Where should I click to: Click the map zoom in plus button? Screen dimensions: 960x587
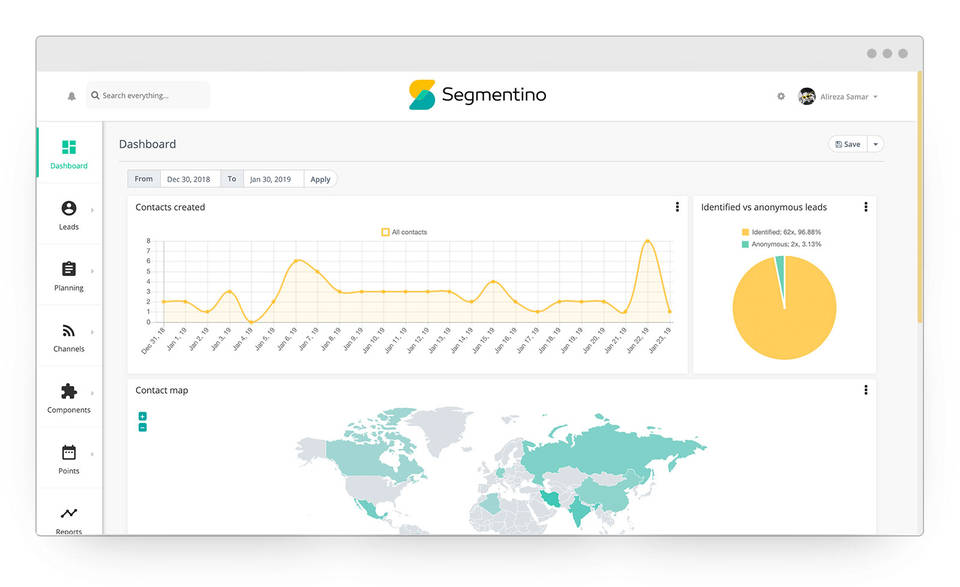coord(142,416)
